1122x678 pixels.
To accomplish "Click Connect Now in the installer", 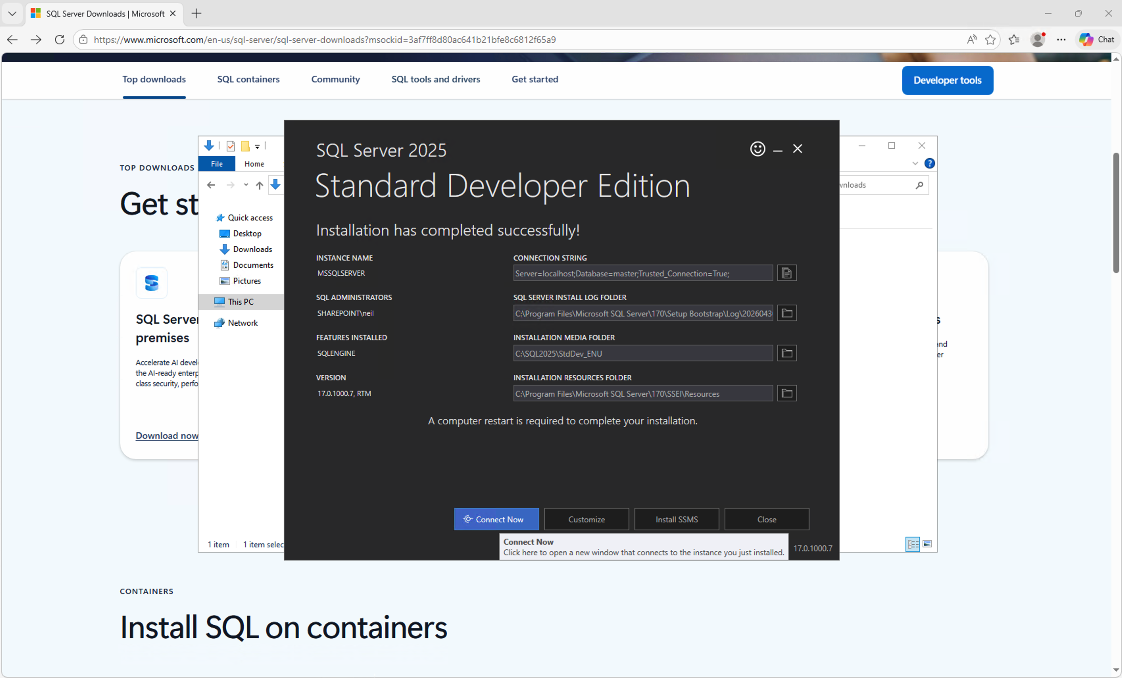I will pos(496,519).
